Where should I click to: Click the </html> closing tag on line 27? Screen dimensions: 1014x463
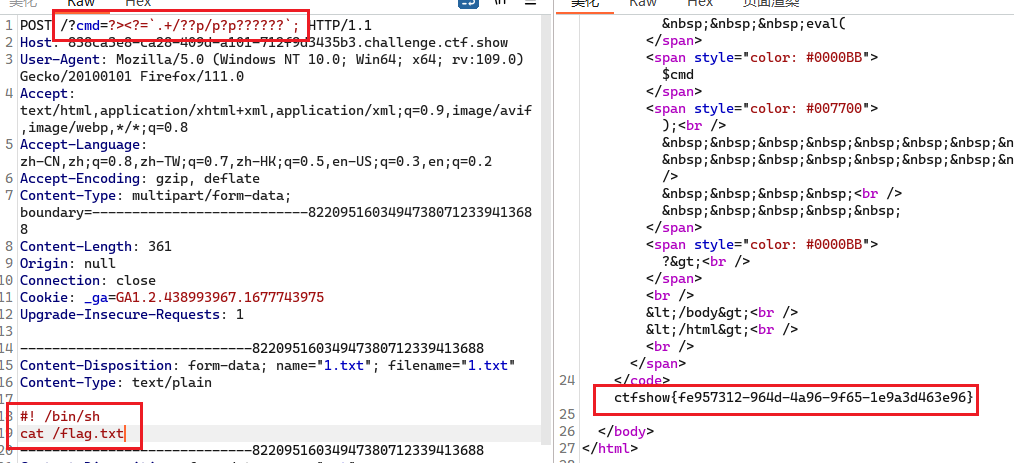pos(610,447)
